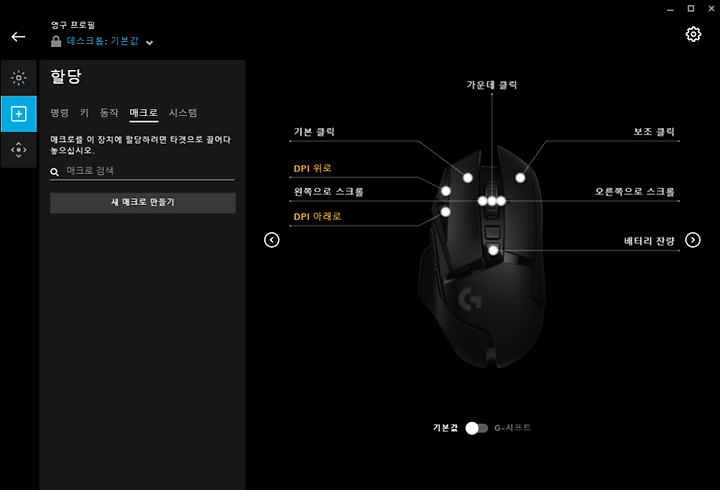Click the G-시프트 label

pos(512,428)
